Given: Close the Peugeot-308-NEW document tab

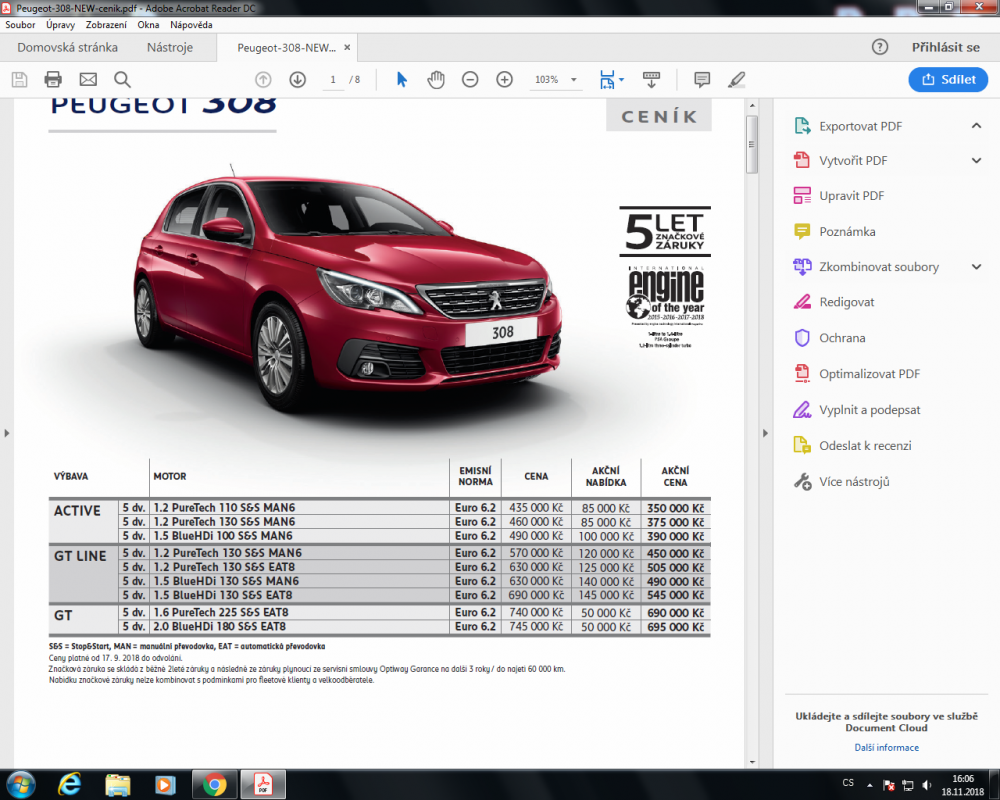Looking at the screenshot, I should point(347,47).
